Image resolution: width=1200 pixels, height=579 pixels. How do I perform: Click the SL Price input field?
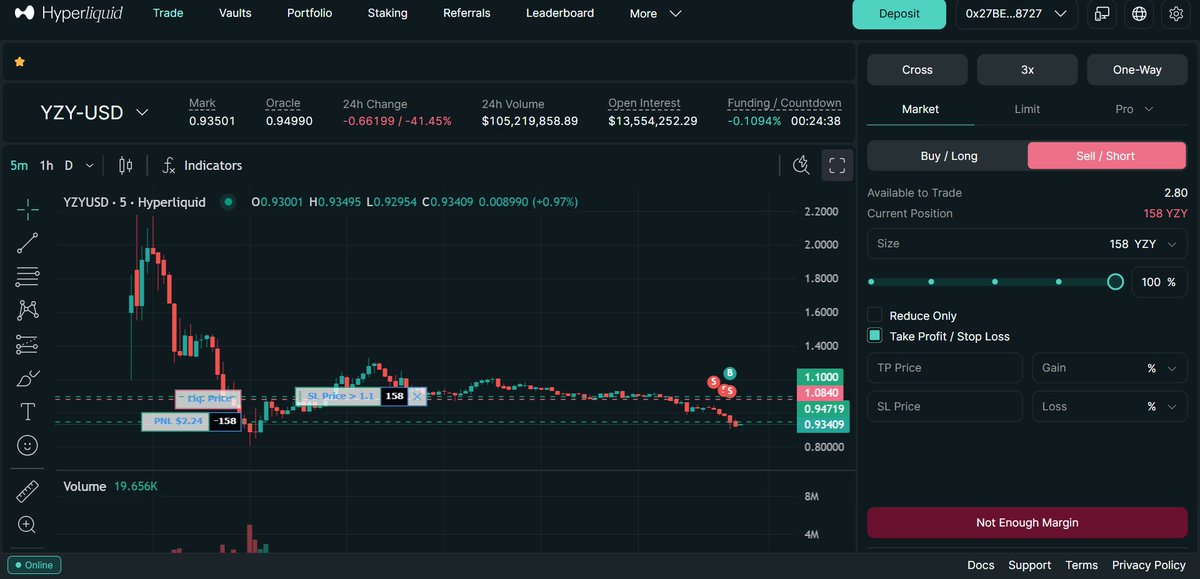point(943,406)
